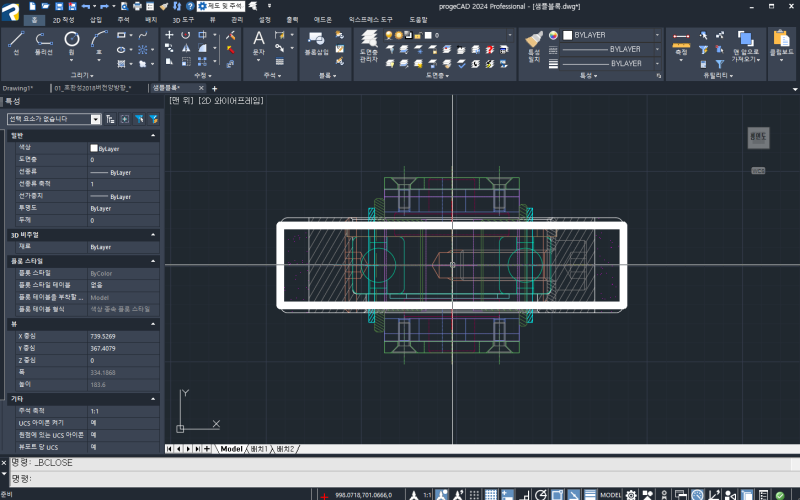Toggle object snap tracking in status bar

tap(574, 494)
